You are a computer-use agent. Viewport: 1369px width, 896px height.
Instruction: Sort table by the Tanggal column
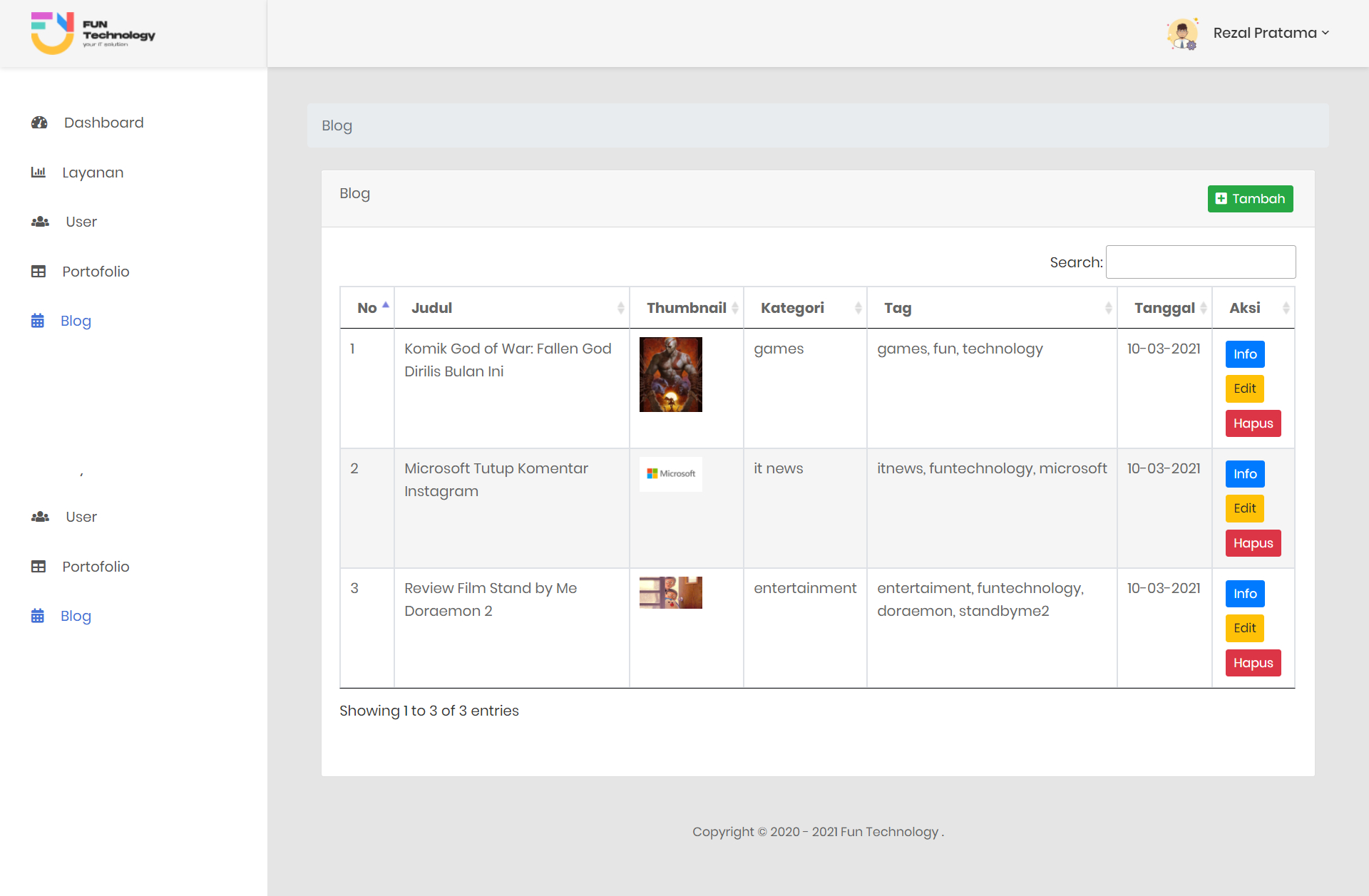1164,308
